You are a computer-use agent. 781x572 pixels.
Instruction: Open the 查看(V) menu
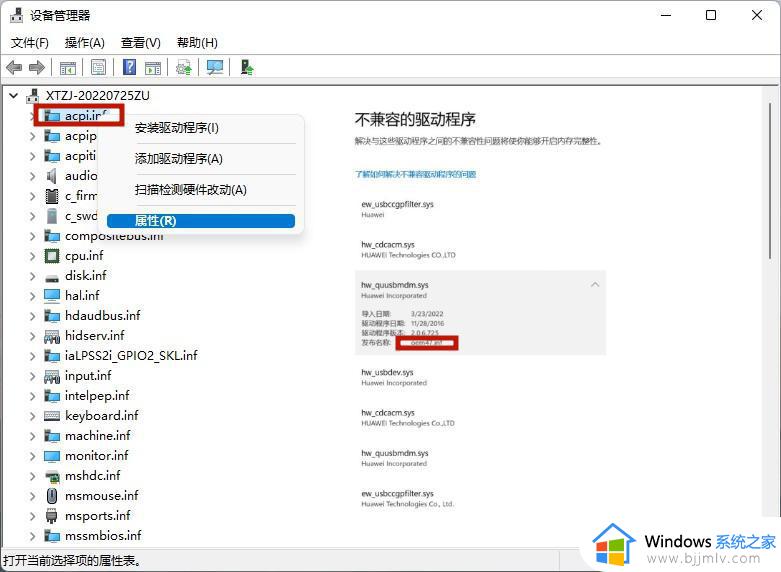[140, 43]
